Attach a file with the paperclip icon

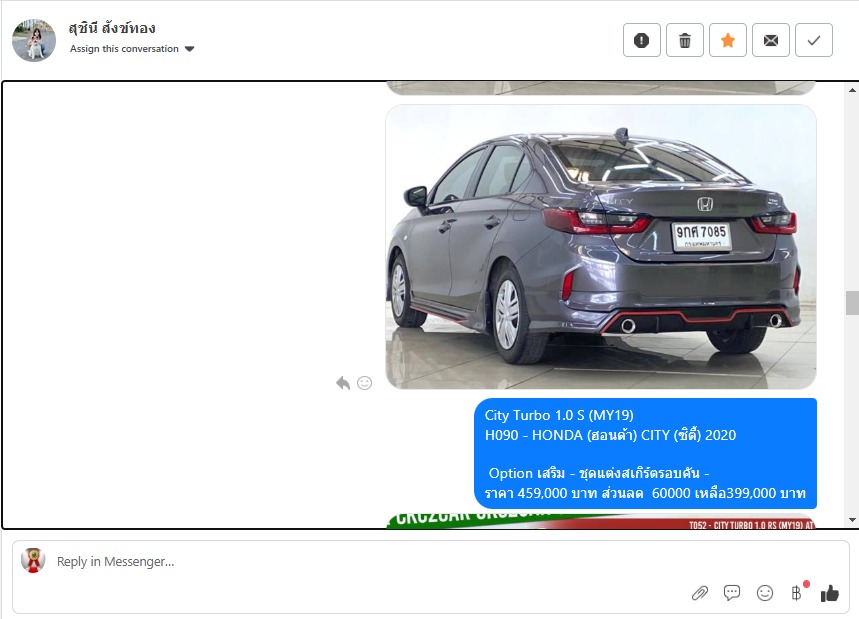(700, 593)
